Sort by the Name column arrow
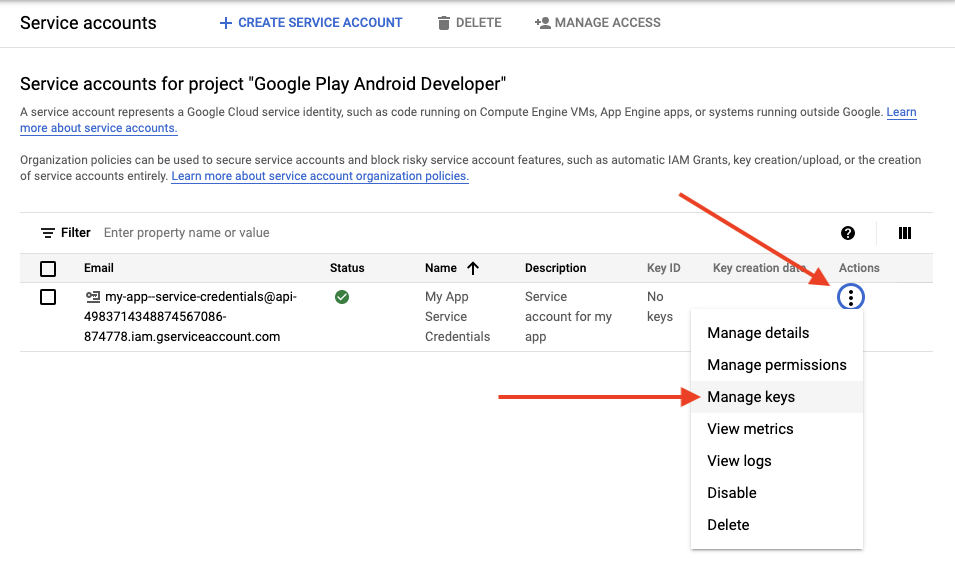Viewport: 955px width, 568px height. click(473, 268)
